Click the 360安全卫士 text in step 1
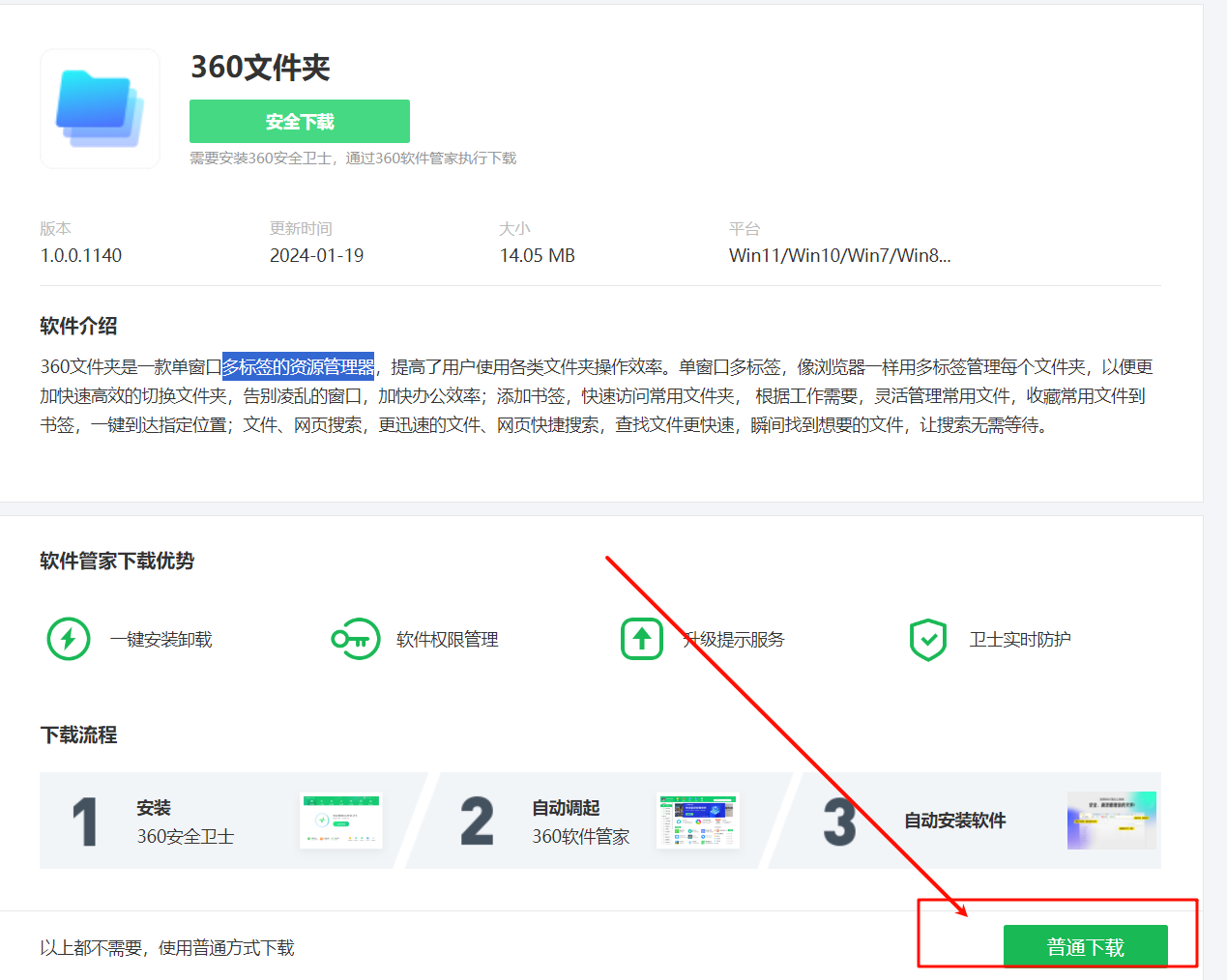This screenshot has width=1227, height=980. coord(186,836)
